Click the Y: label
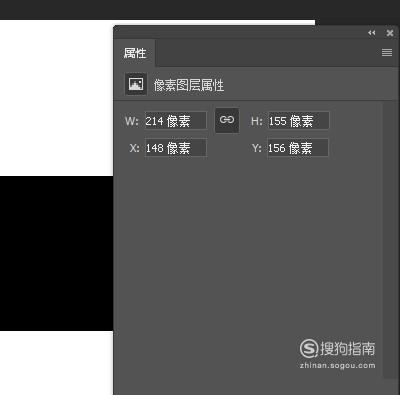The image size is (400, 395). pyautogui.click(x=256, y=148)
